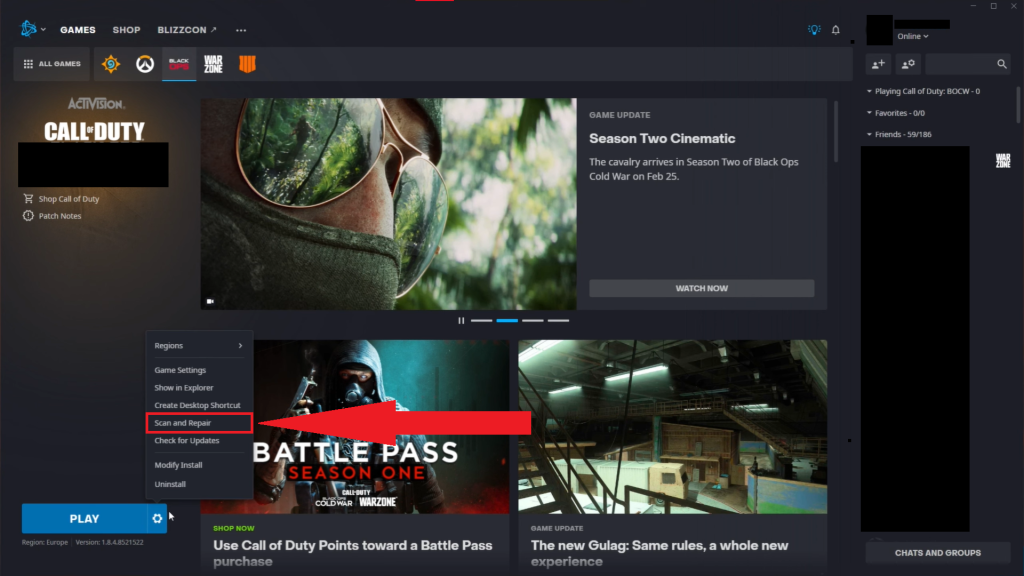
Task: Click the blue Play button
Action: pos(84,519)
